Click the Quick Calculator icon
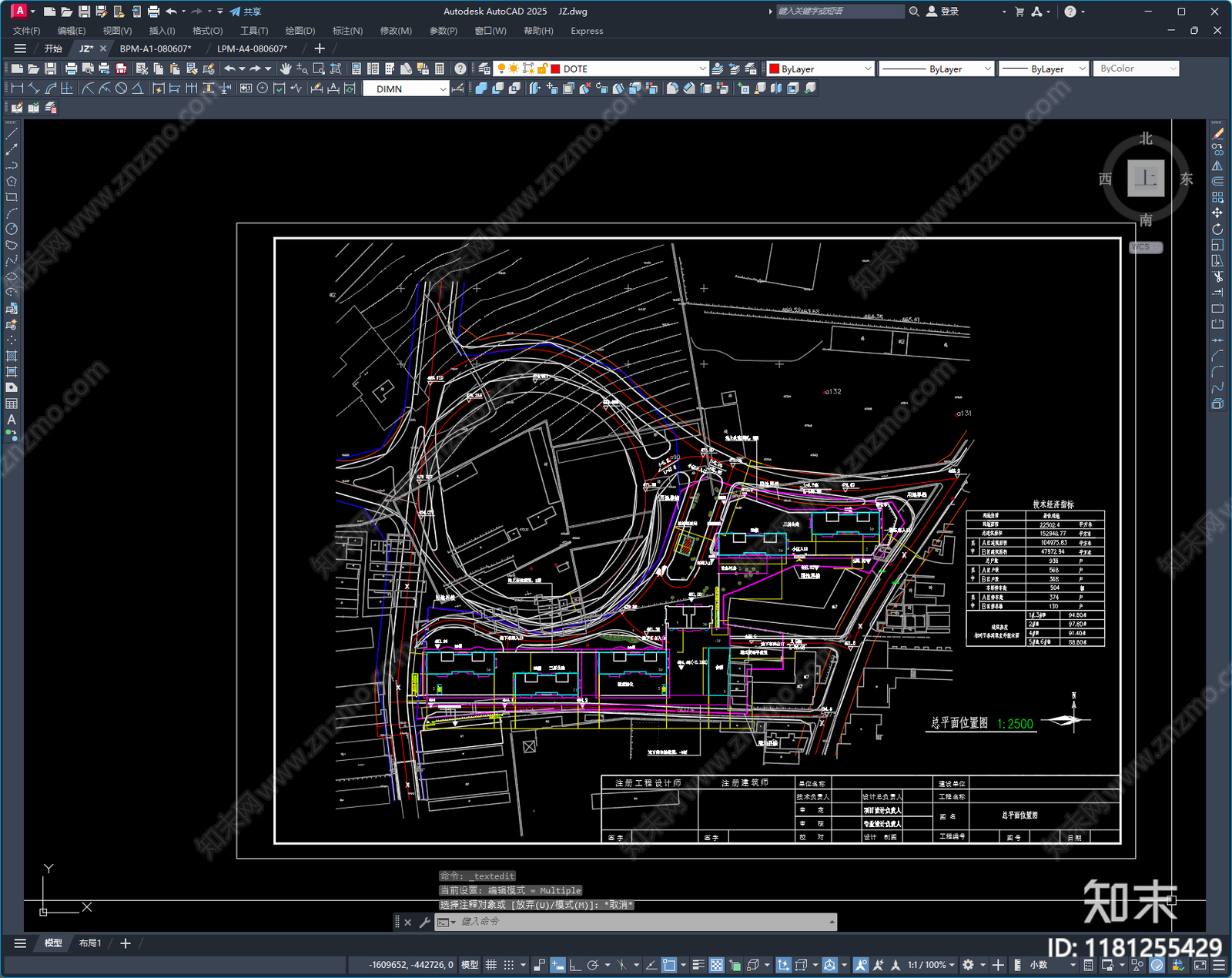This screenshot has height=978, width=1232. (440, 69)
